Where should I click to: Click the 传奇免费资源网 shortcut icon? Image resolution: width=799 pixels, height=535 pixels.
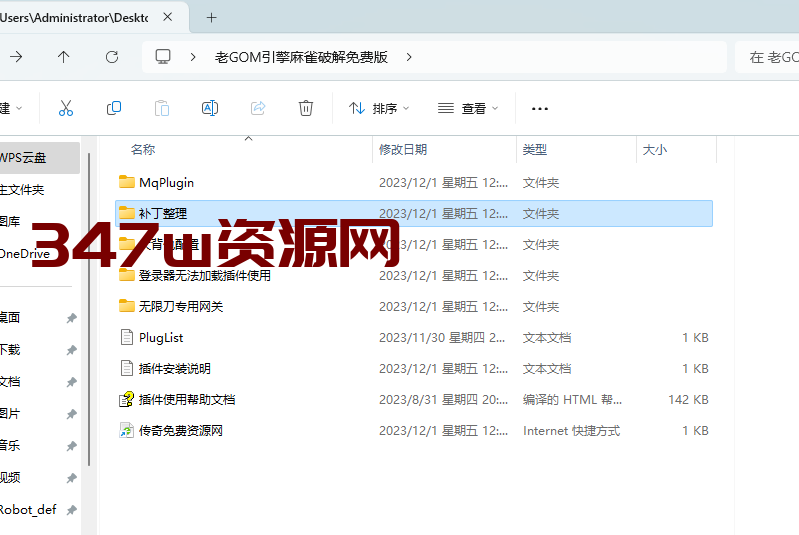click(126, 431)
